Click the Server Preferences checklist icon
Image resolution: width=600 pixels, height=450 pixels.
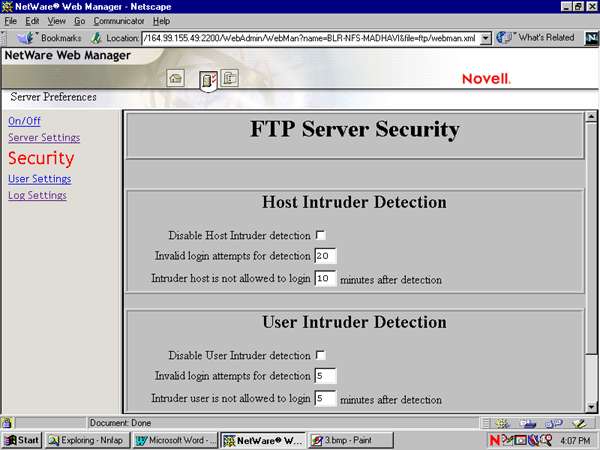(x=208, y=81)
